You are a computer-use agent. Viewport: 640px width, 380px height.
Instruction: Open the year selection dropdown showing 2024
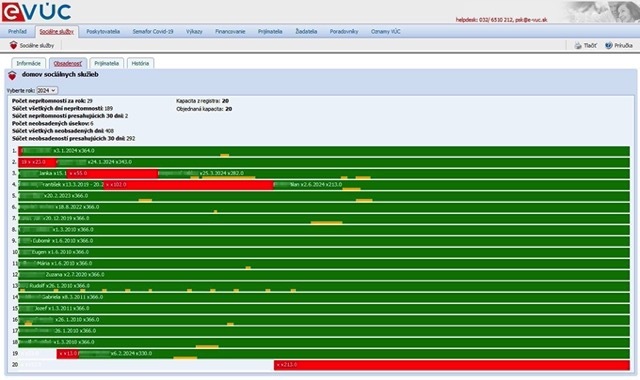coord(47,90)
